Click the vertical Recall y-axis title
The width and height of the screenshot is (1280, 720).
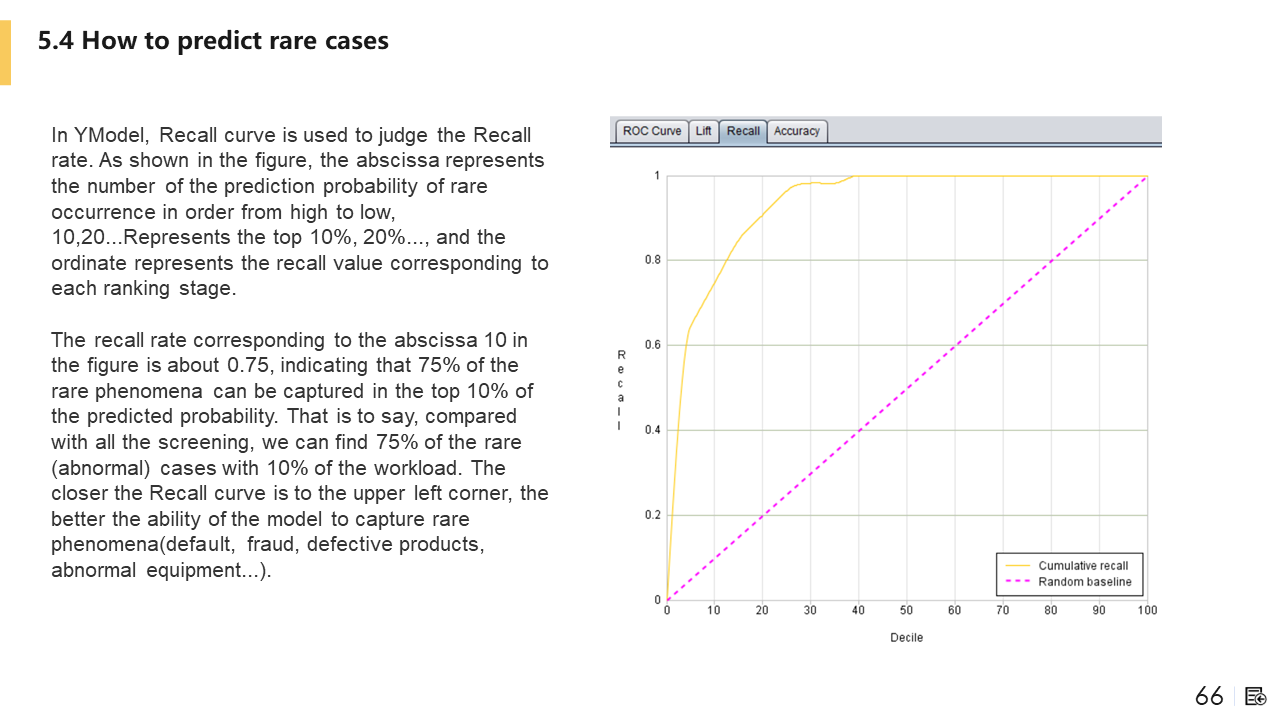(621, 390)
